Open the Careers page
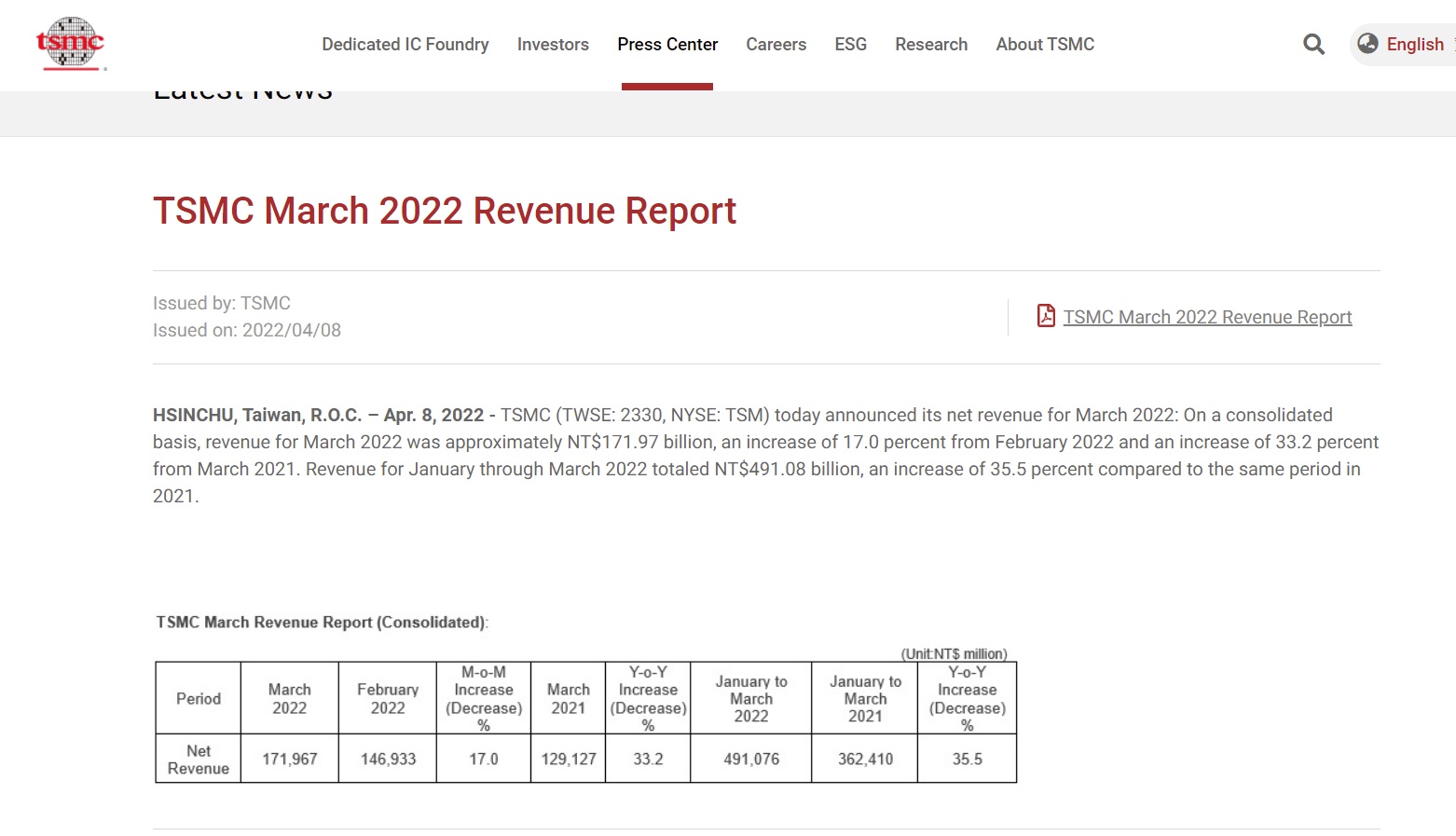The image size is (1456, 836). point(776,44)
